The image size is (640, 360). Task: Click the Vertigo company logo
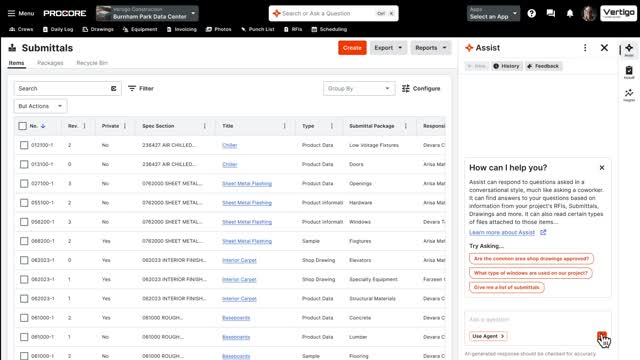click(x=618, y=13)
